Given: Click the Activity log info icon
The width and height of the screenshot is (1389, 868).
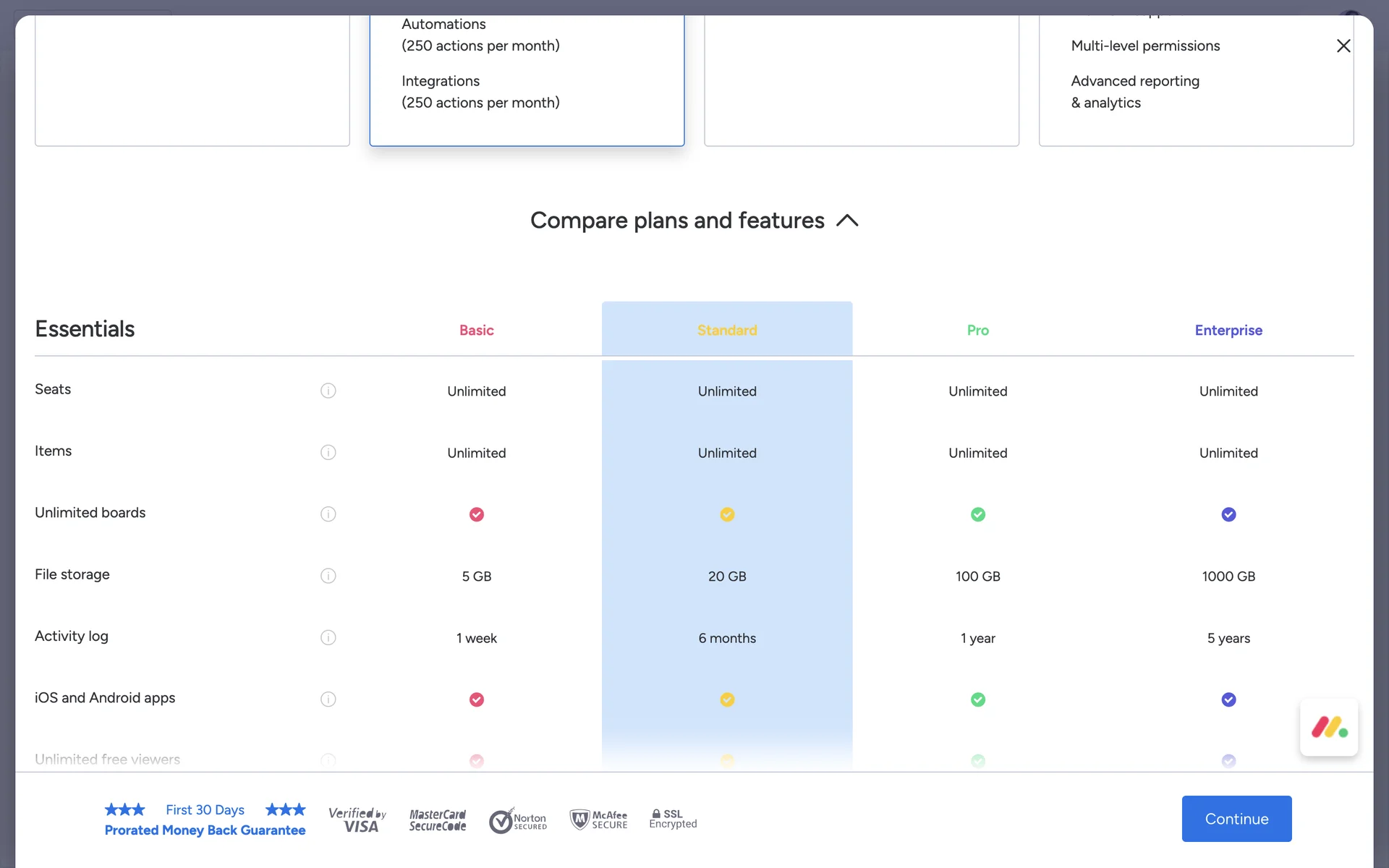Looking at the screenshot, I should tap(328, 637).
